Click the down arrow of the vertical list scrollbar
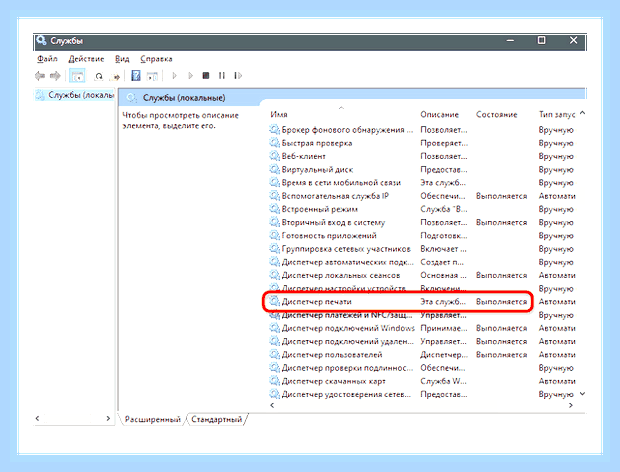 tap(582, 394)
